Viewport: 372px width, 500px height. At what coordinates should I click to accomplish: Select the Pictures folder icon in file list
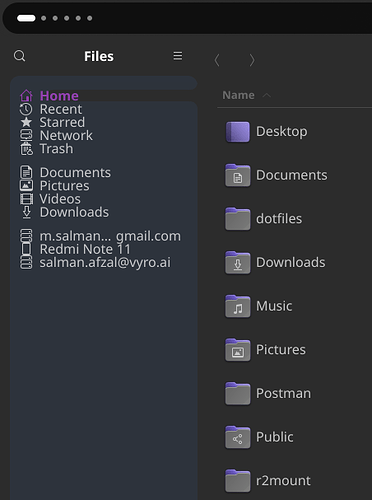[x=238, y=350]
